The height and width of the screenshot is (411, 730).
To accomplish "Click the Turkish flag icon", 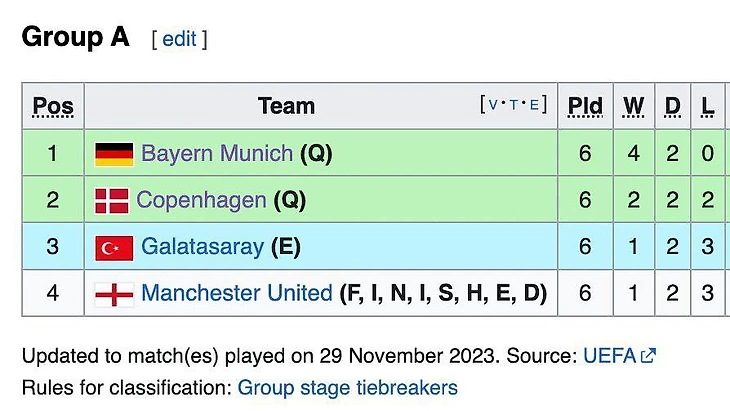I will coord(114,247).
